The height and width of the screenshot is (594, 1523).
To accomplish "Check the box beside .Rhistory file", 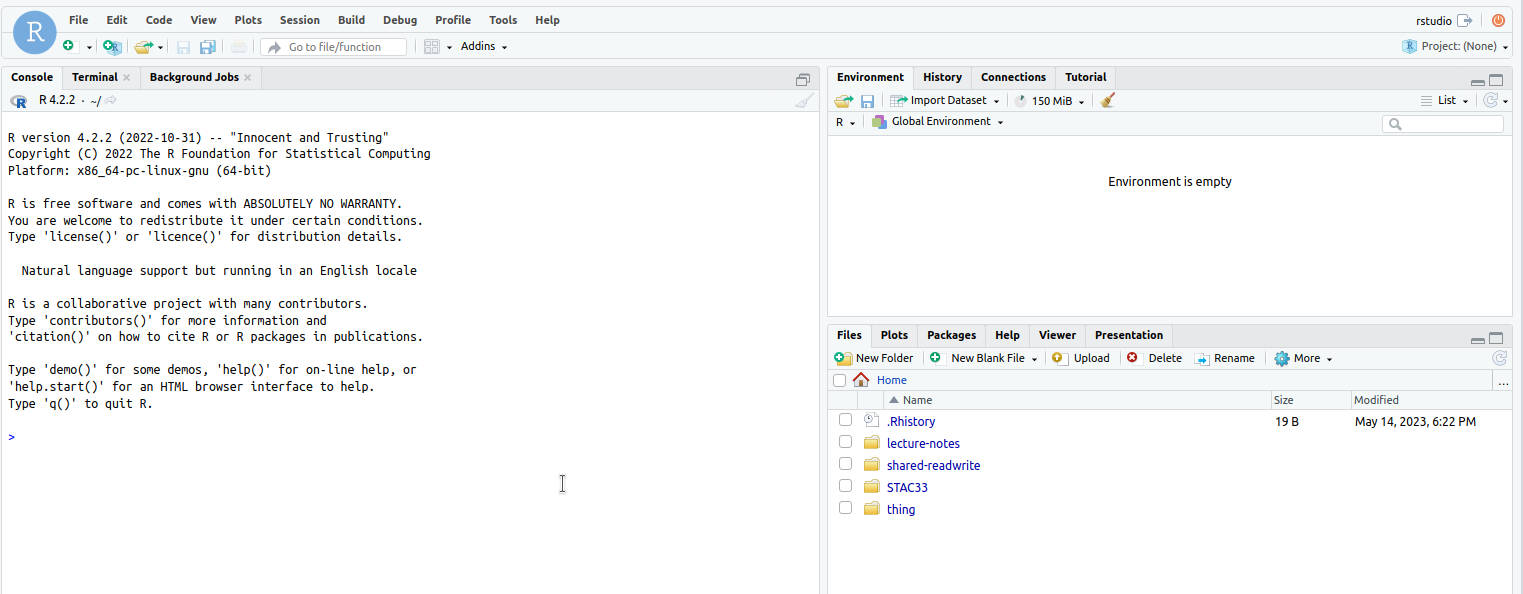I will tap(845, 420).
